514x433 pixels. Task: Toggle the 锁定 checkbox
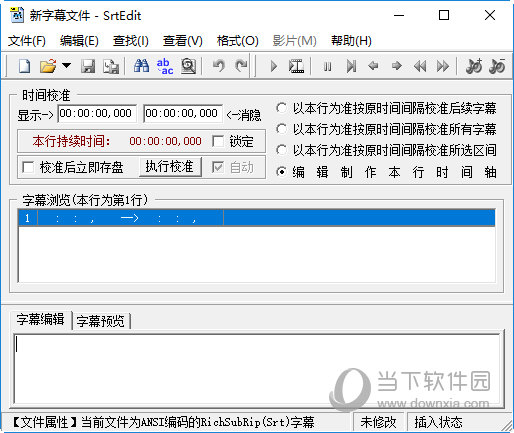(x=218, y=141)
